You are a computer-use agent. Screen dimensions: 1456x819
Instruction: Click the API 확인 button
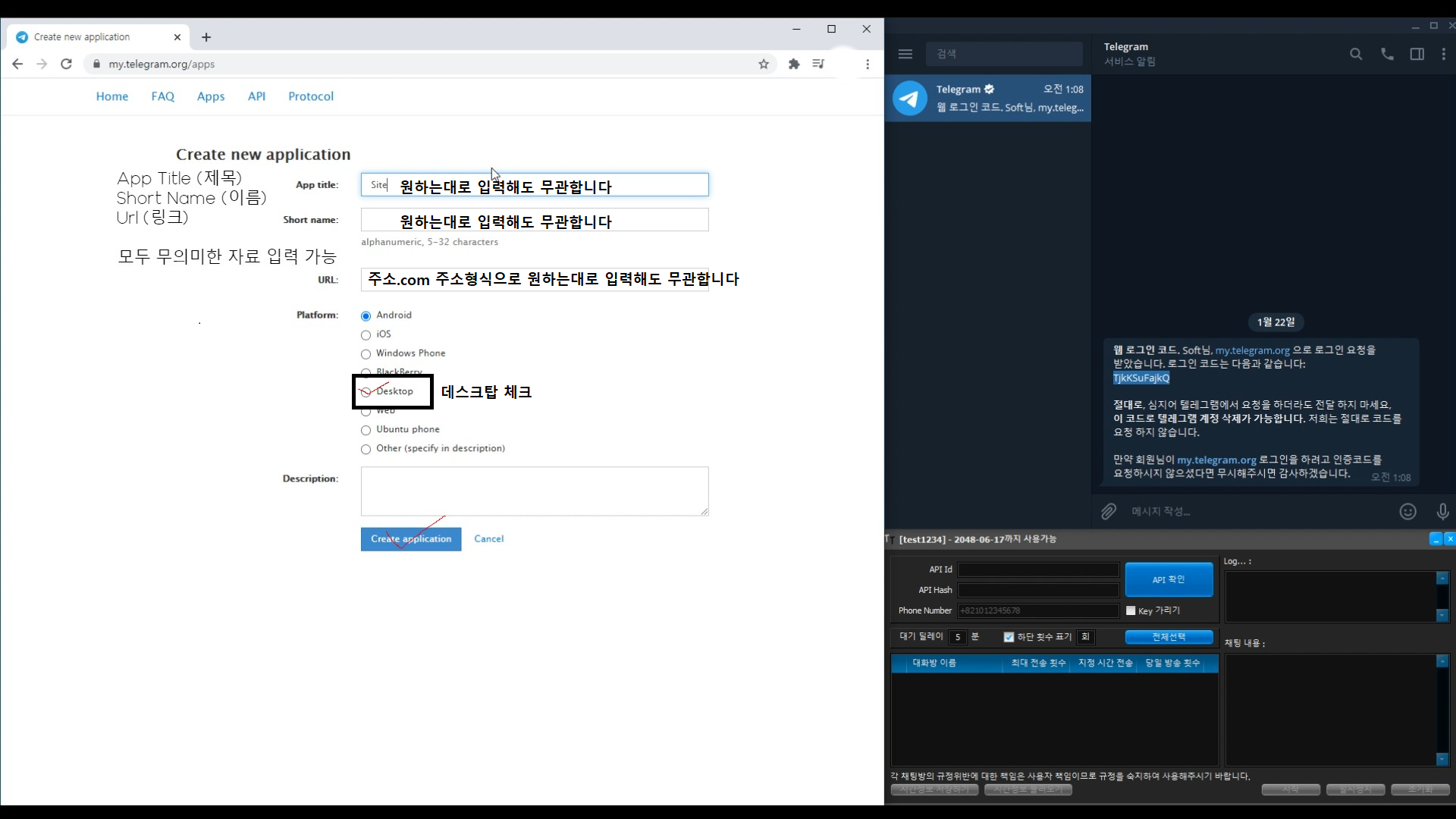1169,579
